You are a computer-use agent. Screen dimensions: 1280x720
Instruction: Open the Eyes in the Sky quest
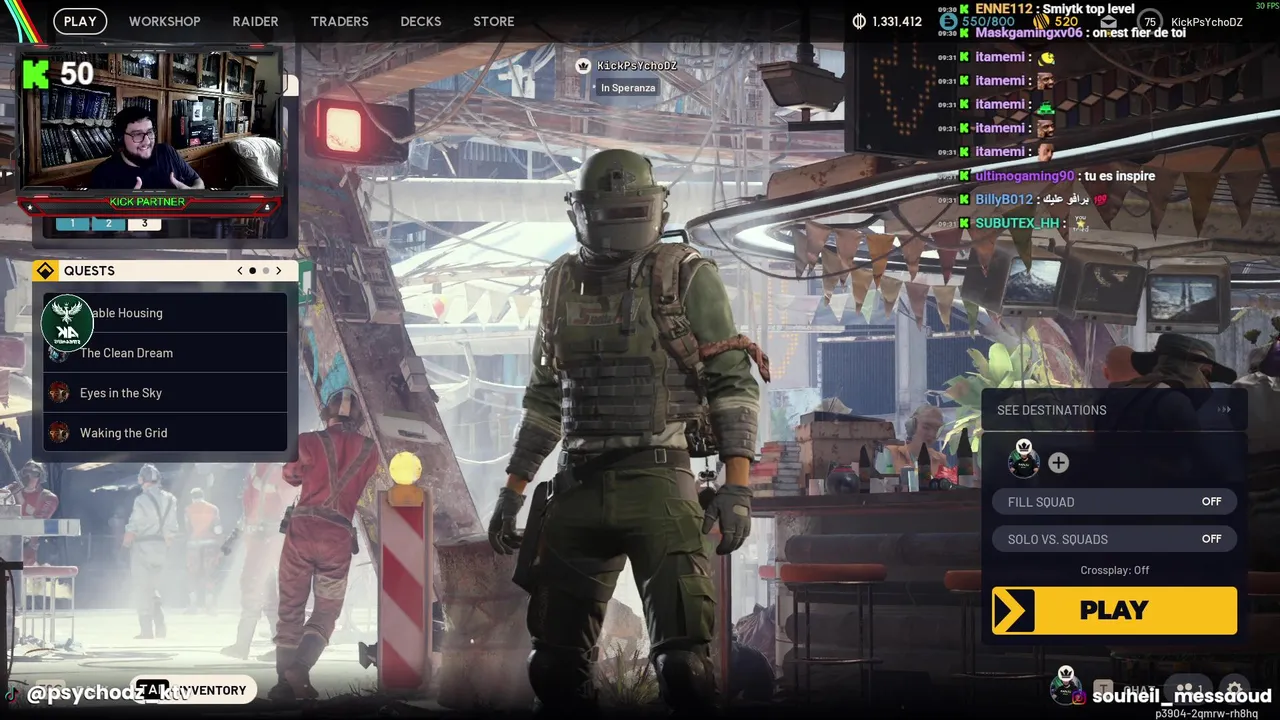click(165, 393)
